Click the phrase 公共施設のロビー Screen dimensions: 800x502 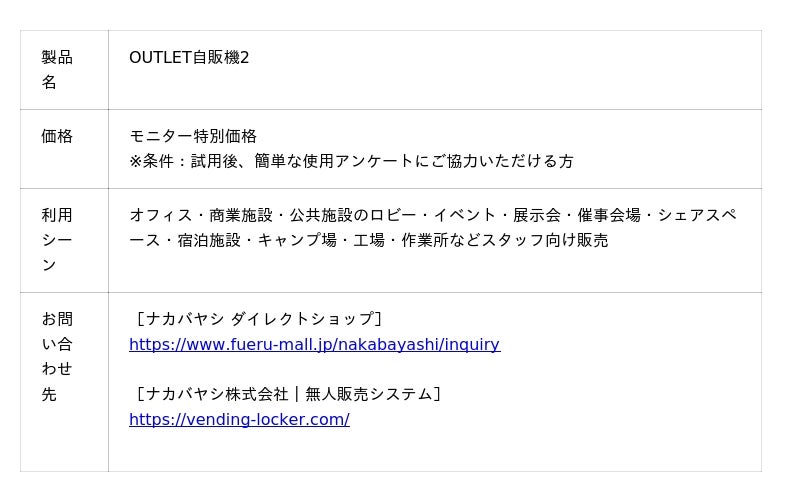pos(353,215)
